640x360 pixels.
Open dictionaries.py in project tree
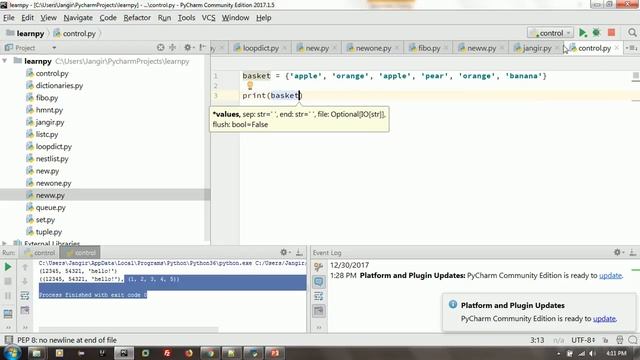point(59,85)
